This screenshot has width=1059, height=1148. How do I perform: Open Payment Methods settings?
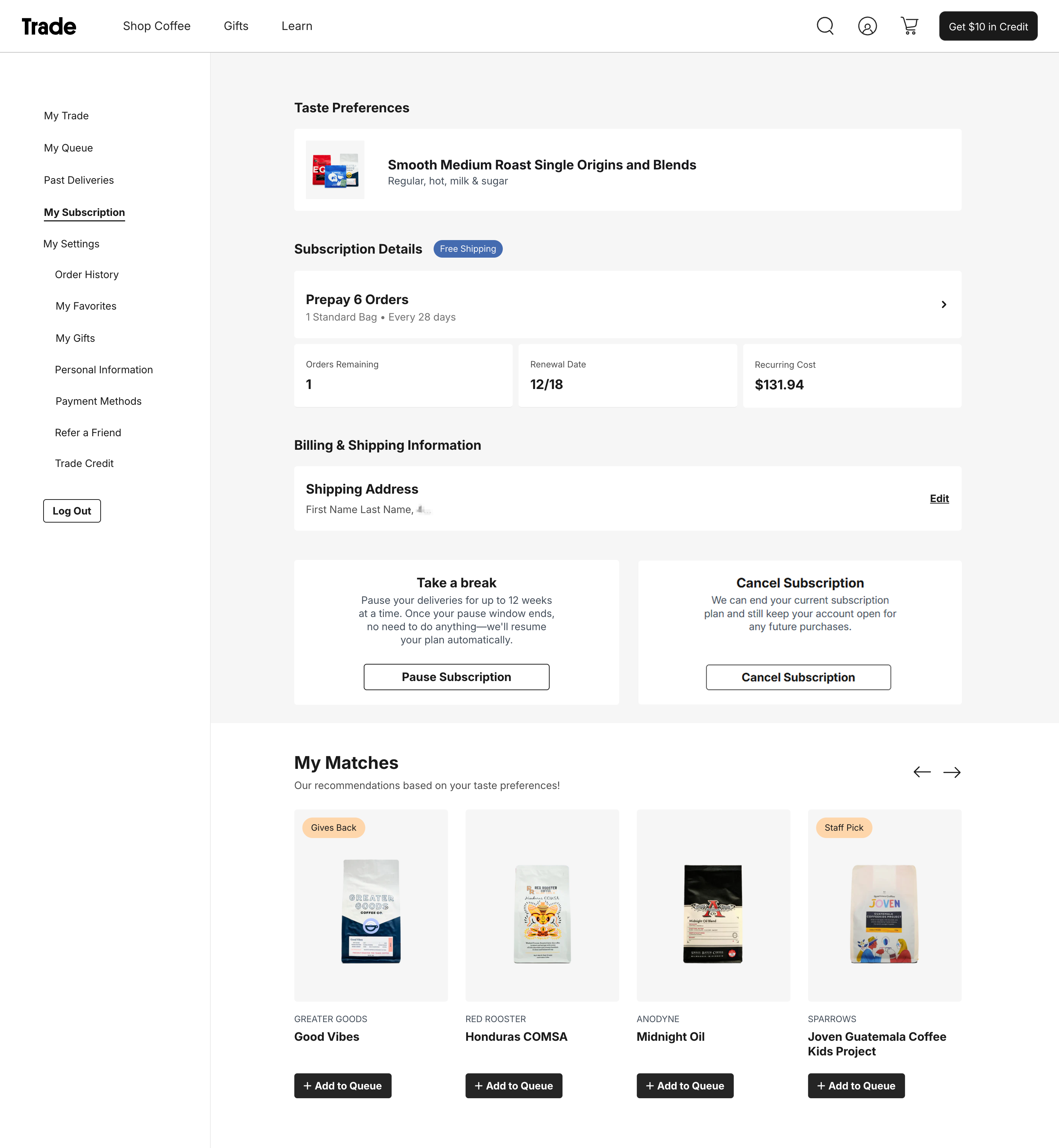coord(98,401)
